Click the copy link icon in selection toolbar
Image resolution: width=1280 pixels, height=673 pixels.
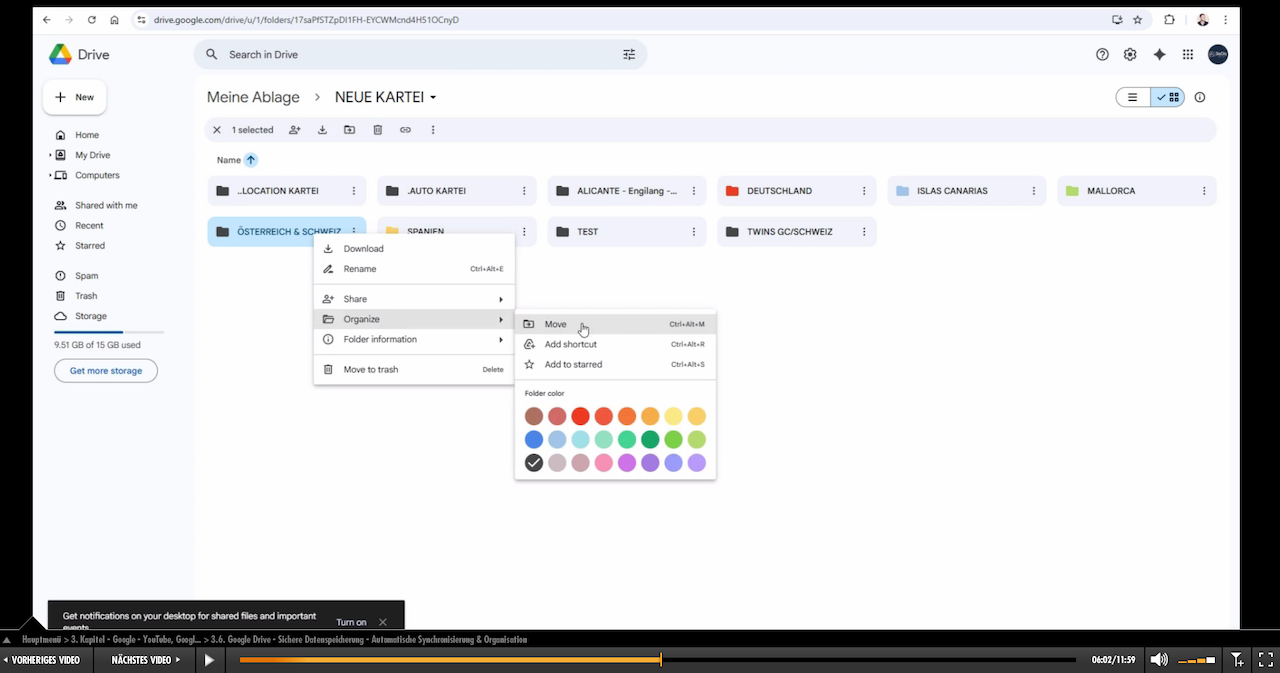[405, 130]
